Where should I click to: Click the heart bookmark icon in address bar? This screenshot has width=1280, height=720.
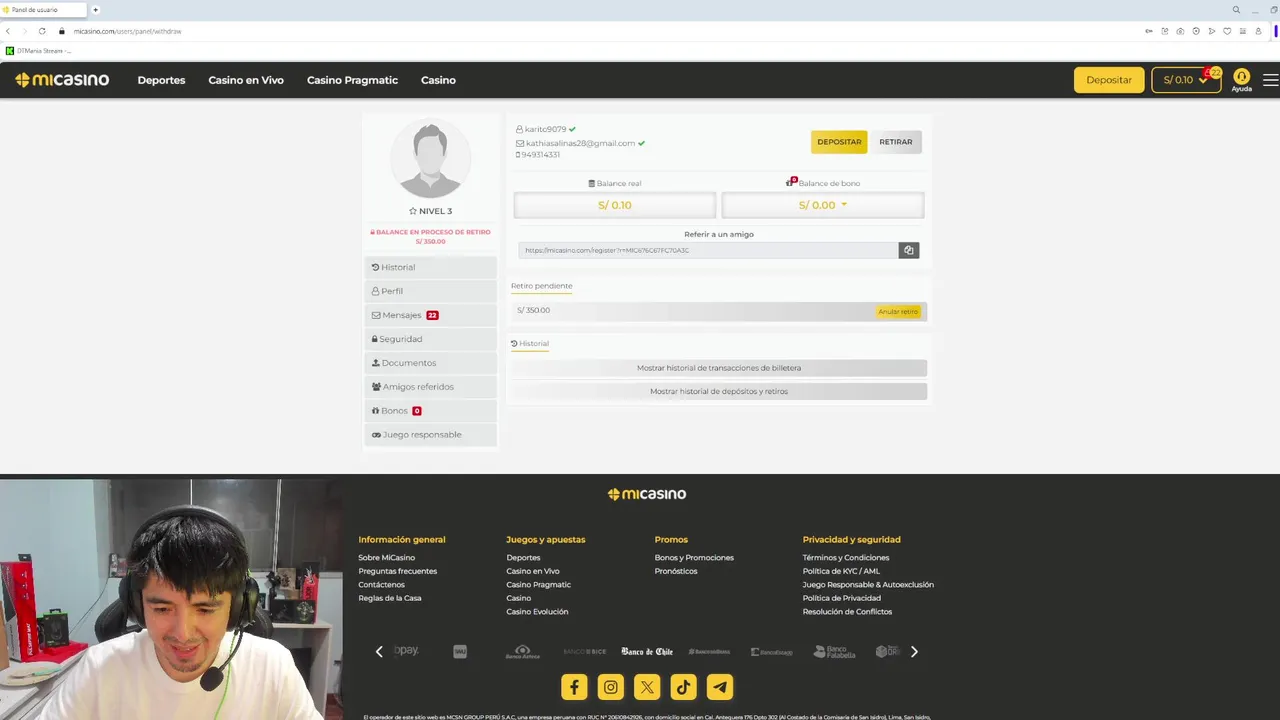click(1227, 31)
